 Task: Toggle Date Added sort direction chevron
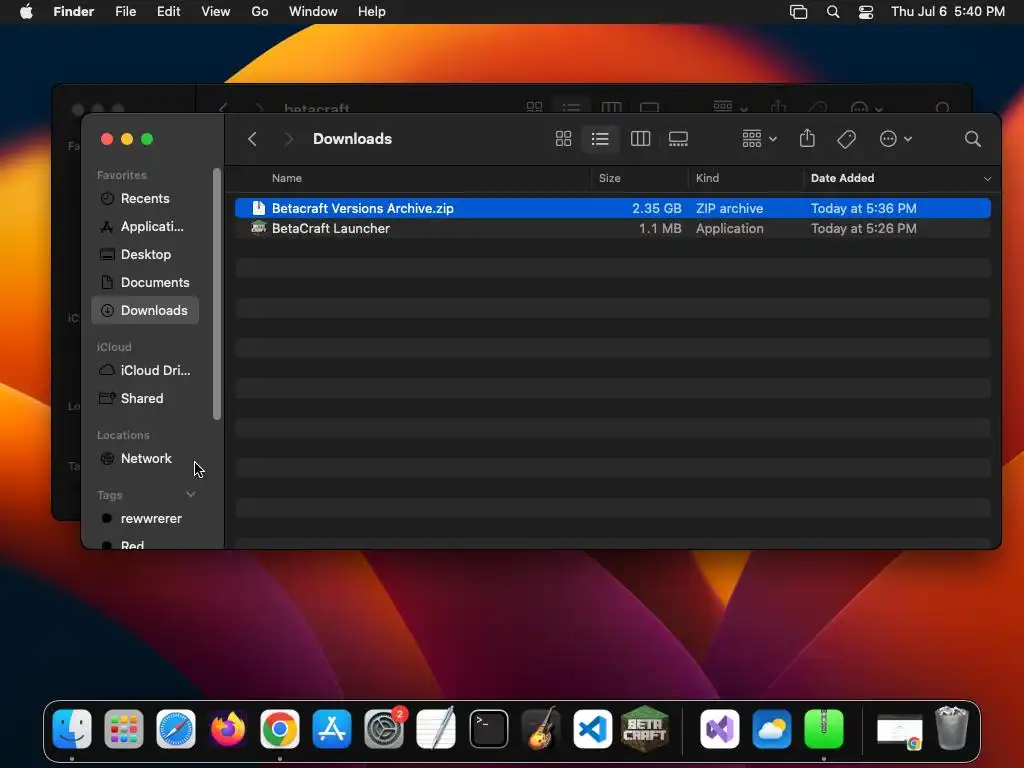[x=987, y=178]
